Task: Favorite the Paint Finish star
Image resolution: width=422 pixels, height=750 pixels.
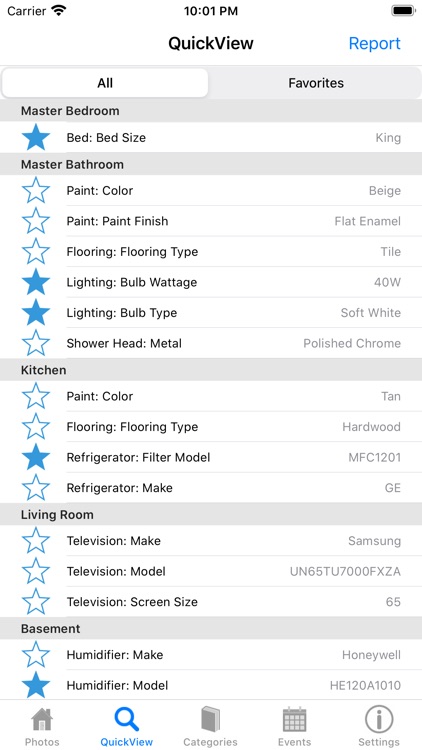Action: [36, 221]
